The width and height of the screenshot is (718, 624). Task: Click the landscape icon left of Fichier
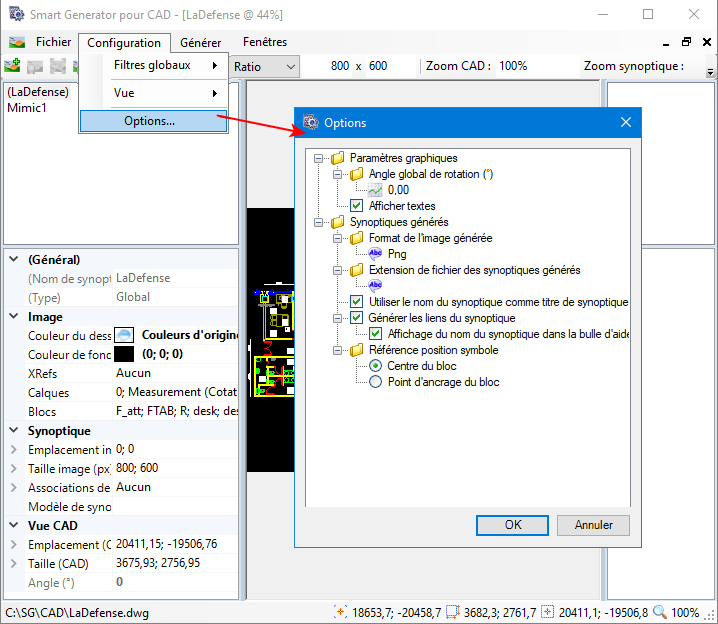point(16,43)
